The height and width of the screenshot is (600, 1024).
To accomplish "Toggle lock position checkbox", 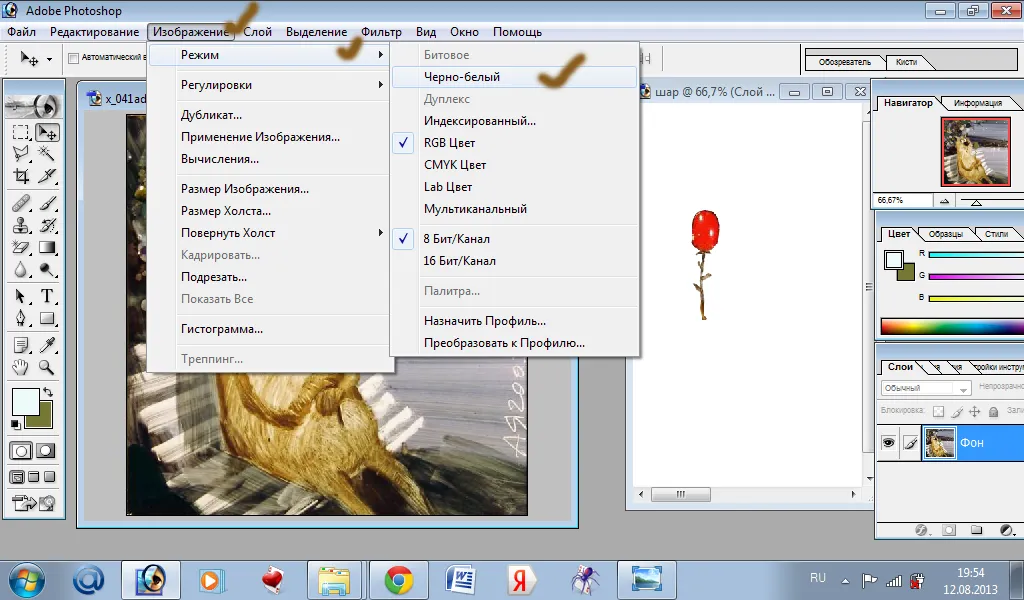I will [x=975, y=411].
